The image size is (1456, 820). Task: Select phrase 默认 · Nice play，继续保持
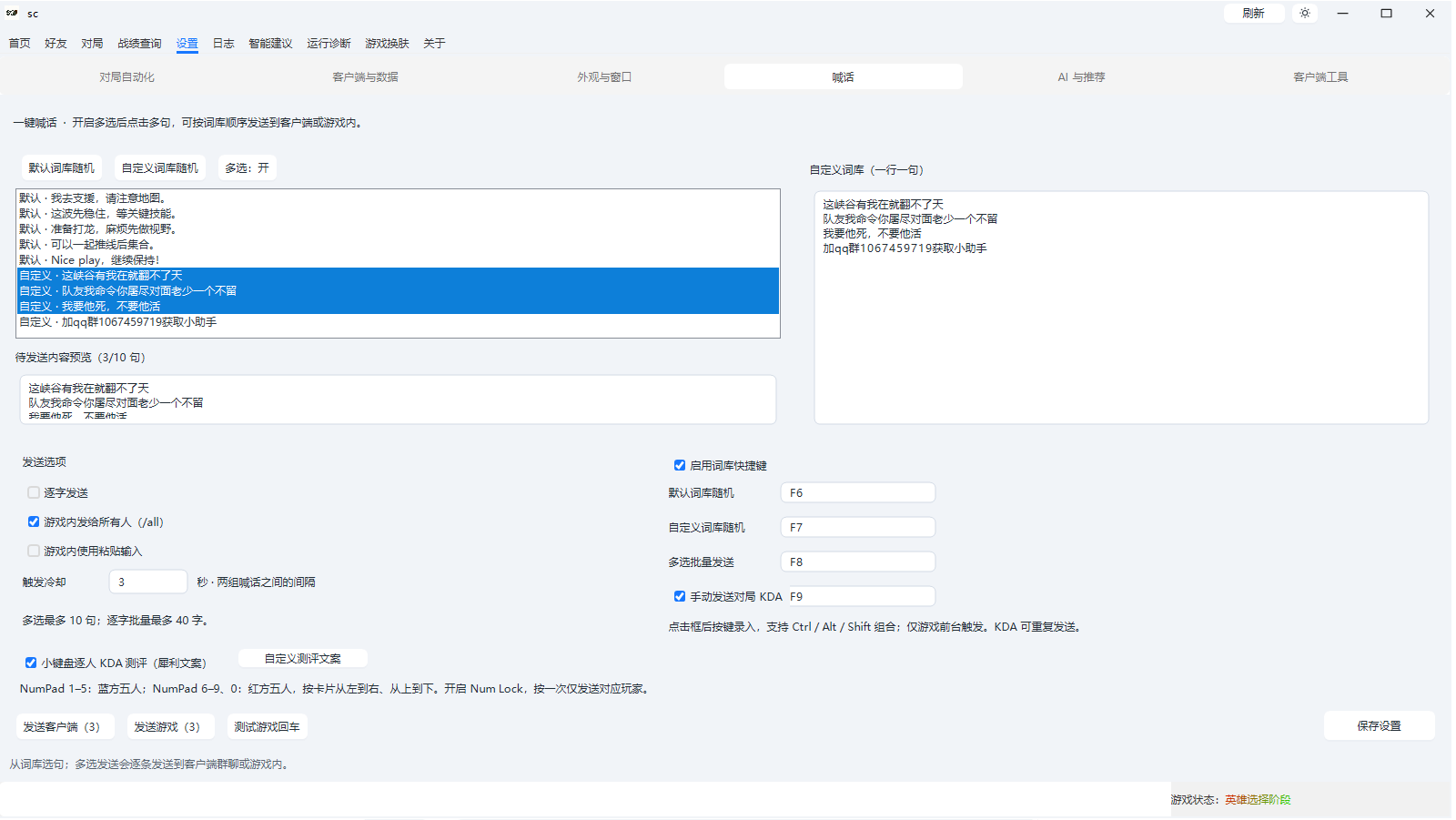398,259
